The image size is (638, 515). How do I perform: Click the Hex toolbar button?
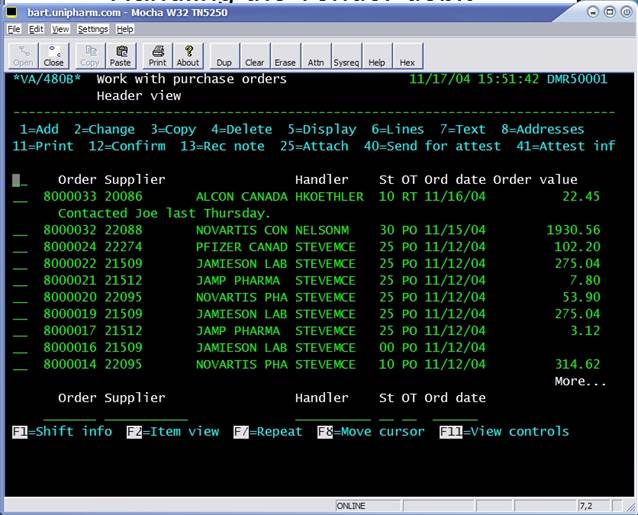click(x=407, y=56)
